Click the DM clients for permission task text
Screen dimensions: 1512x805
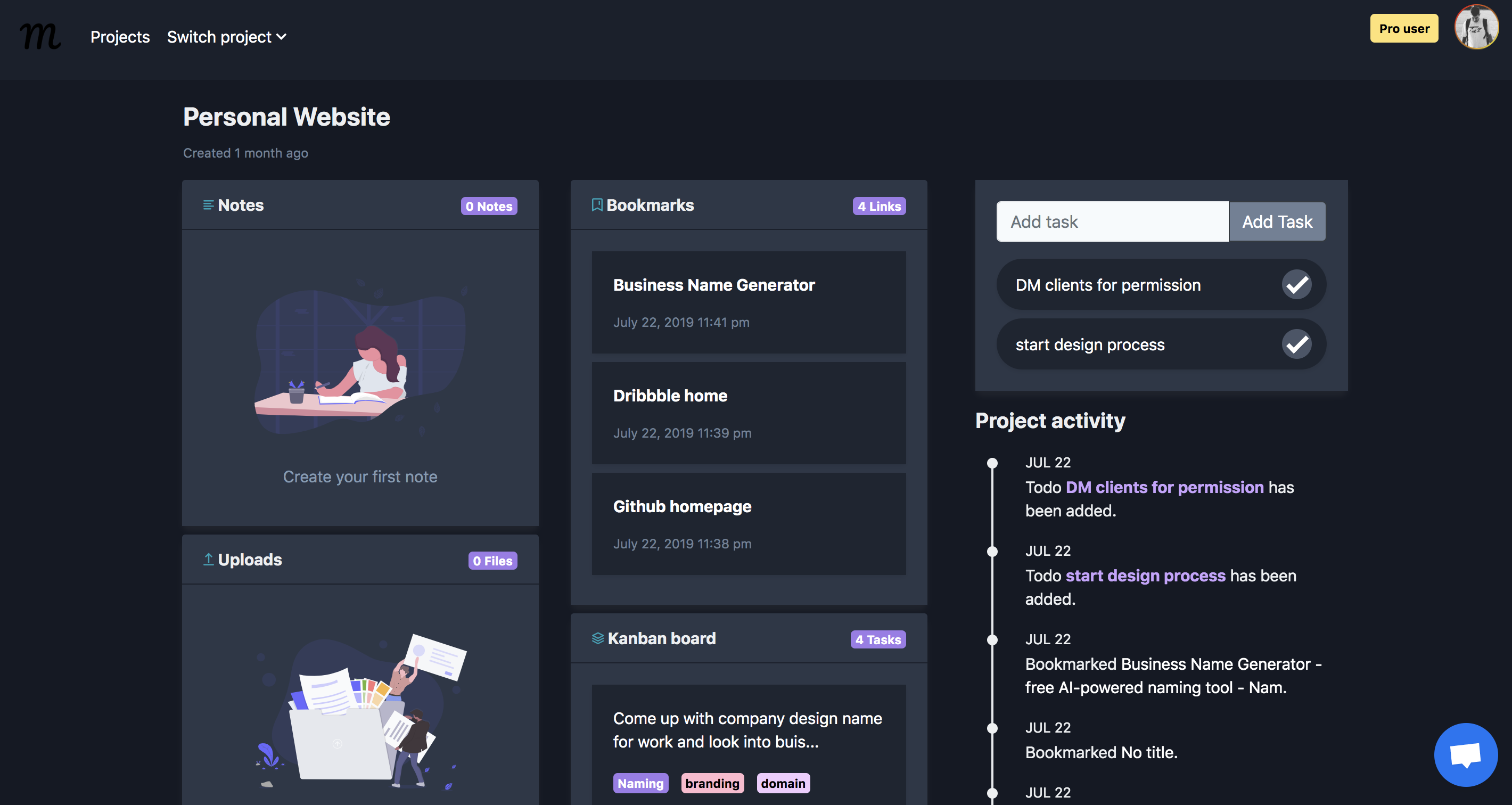(x=1108, y=285)
